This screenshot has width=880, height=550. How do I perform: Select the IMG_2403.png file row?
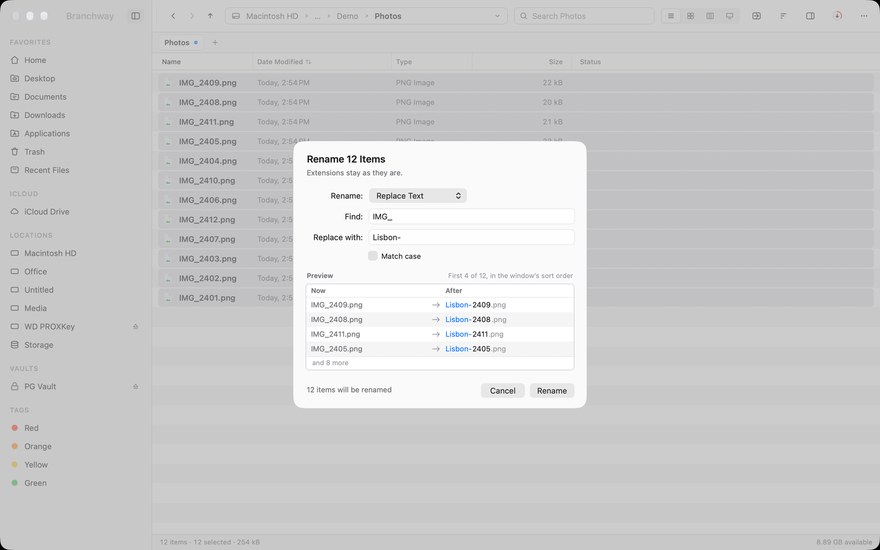coord(516,259)
